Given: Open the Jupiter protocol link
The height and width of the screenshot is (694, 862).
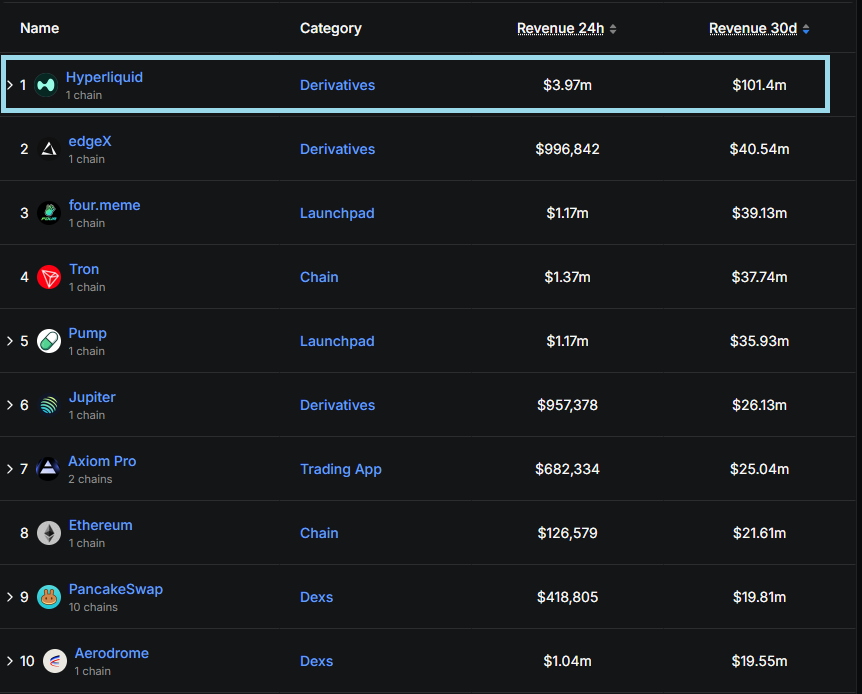Looking at the screenshot, I should pyautogui.click(x=92, y=397).
